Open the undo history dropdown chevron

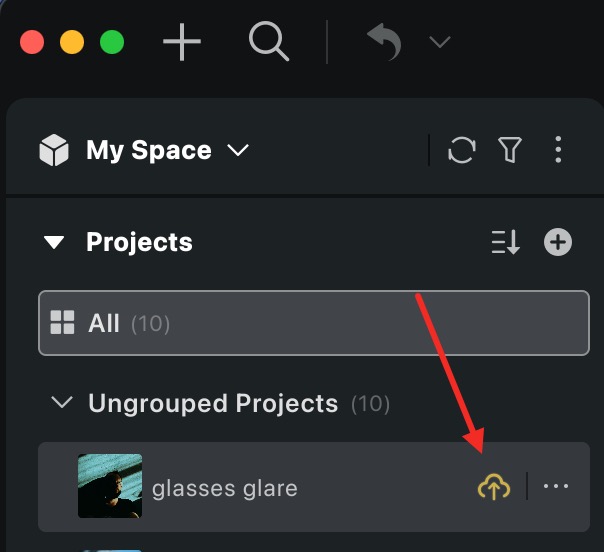click(x=439, y=42)
